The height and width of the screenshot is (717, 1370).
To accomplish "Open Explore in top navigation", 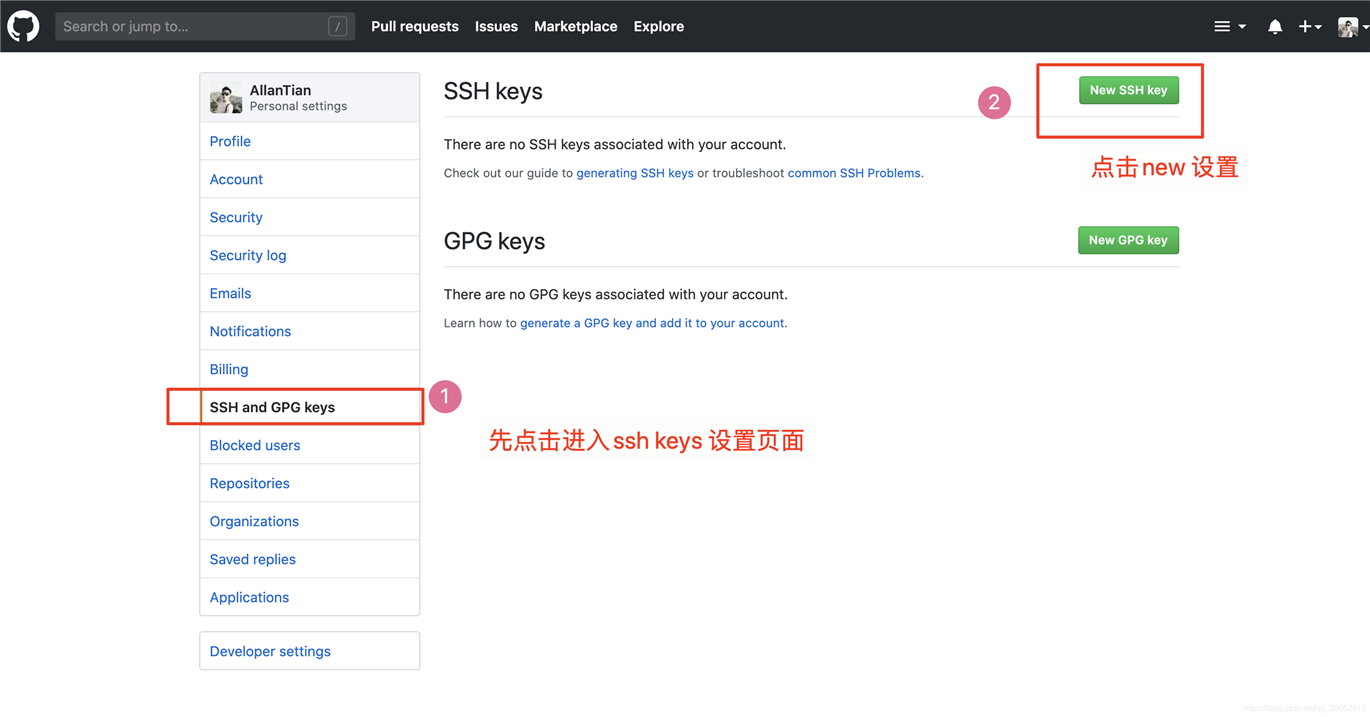I will tap(659, 27).
